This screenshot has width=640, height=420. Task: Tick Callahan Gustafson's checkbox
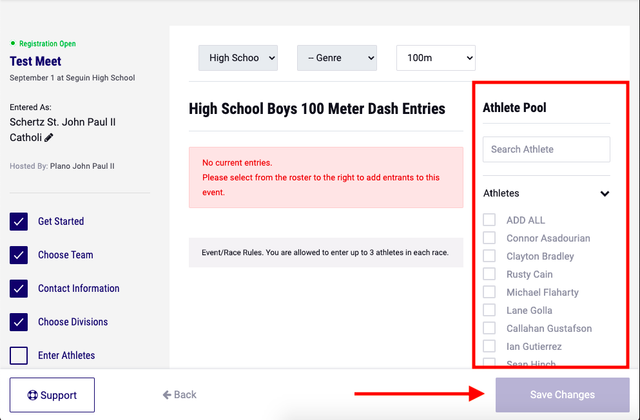(x=489, y=328)
